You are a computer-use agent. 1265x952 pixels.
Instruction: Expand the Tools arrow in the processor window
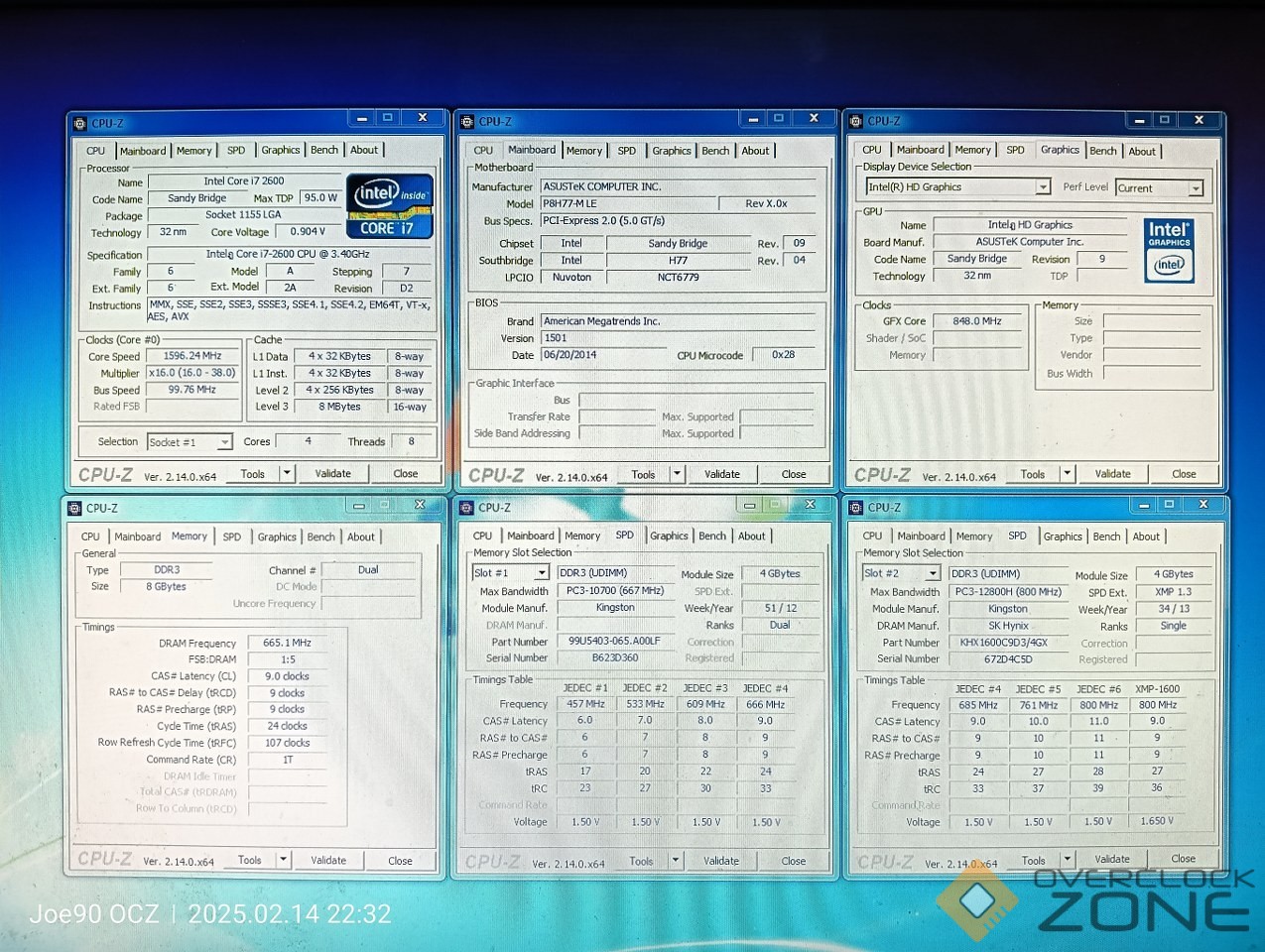[287, 474]
